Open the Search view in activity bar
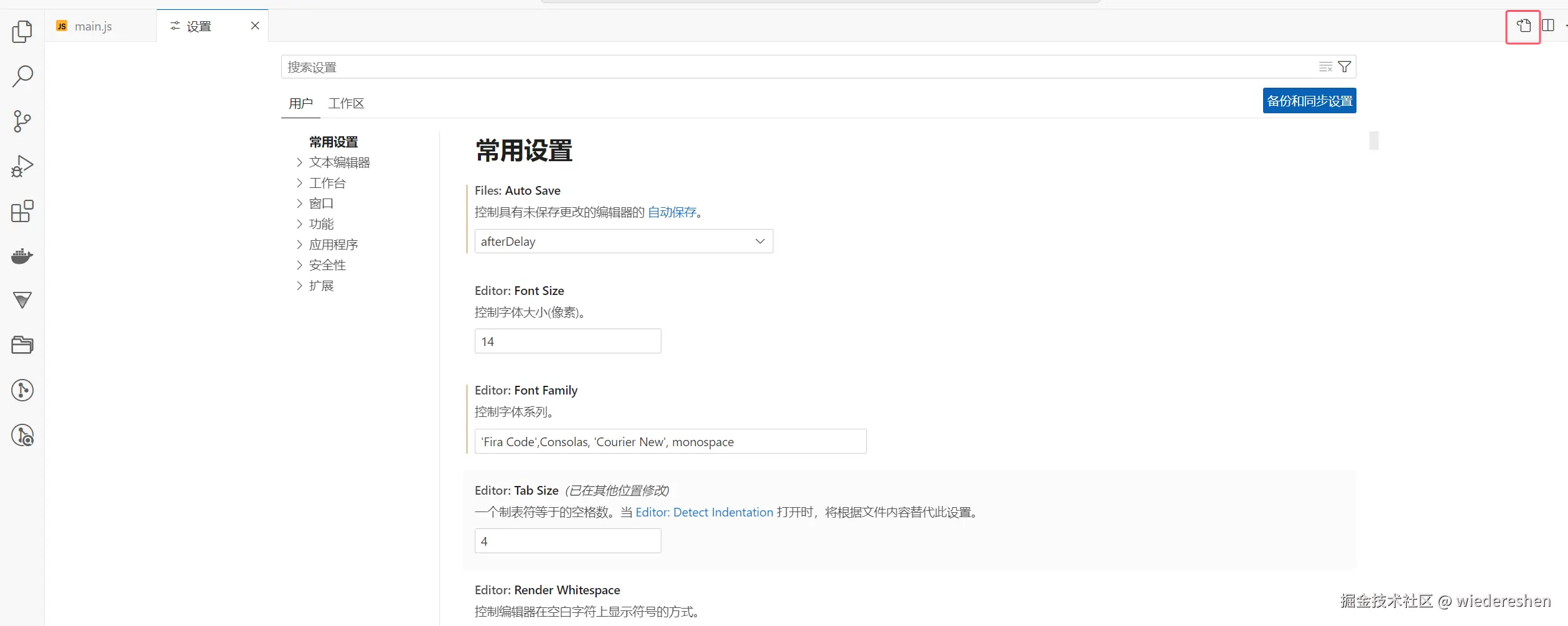 tap(22, 76)
